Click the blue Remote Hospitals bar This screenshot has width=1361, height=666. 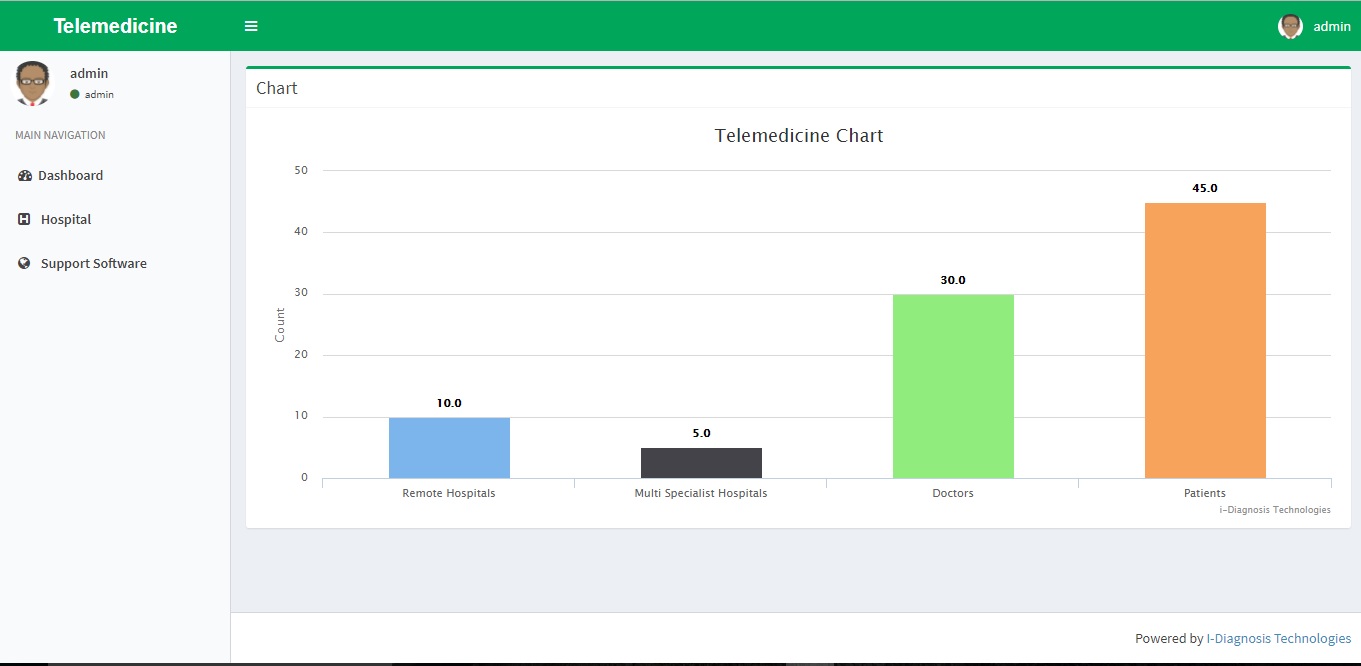point(449,448)
